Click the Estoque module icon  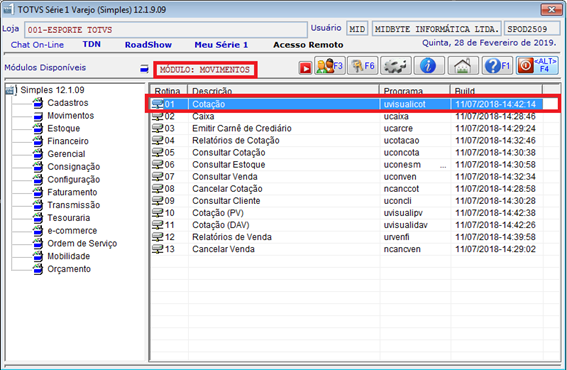[x=38, y=128]
